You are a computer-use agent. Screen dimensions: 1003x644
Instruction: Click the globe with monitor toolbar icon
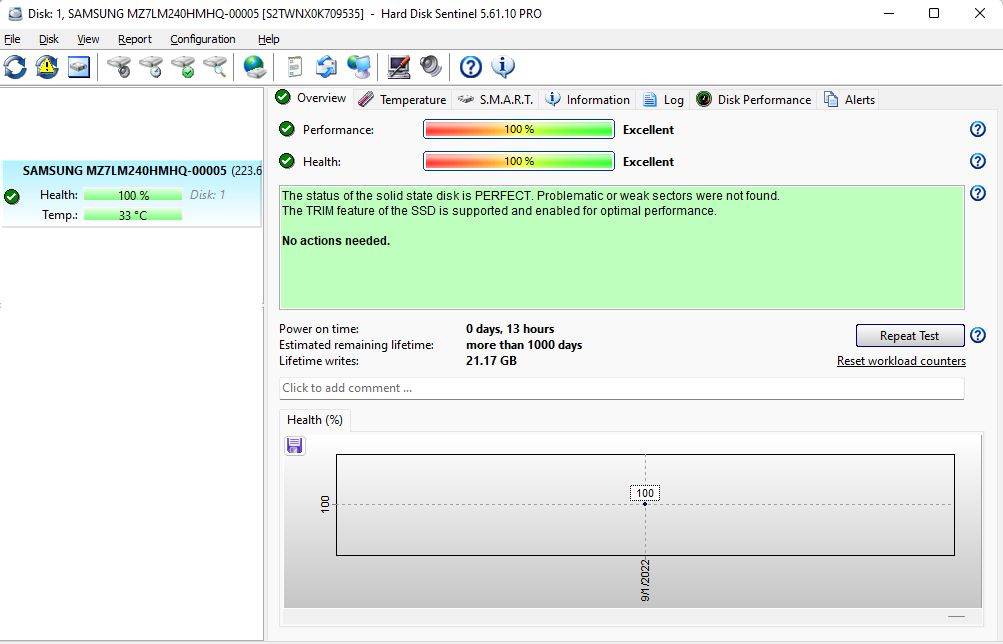tap(358, 67)
